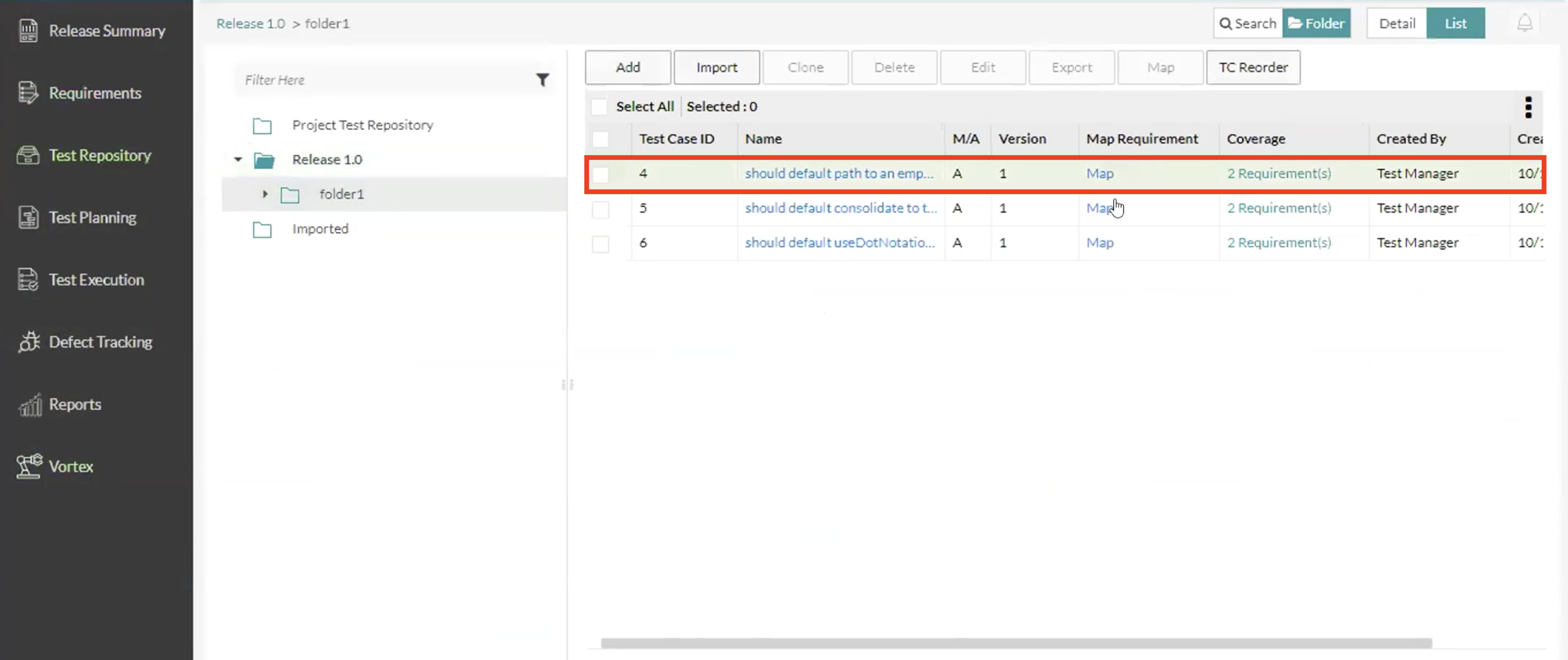Sort by Coverage column header
The width and height of the screenshot is (1568, 660).
coord(1256,139)
